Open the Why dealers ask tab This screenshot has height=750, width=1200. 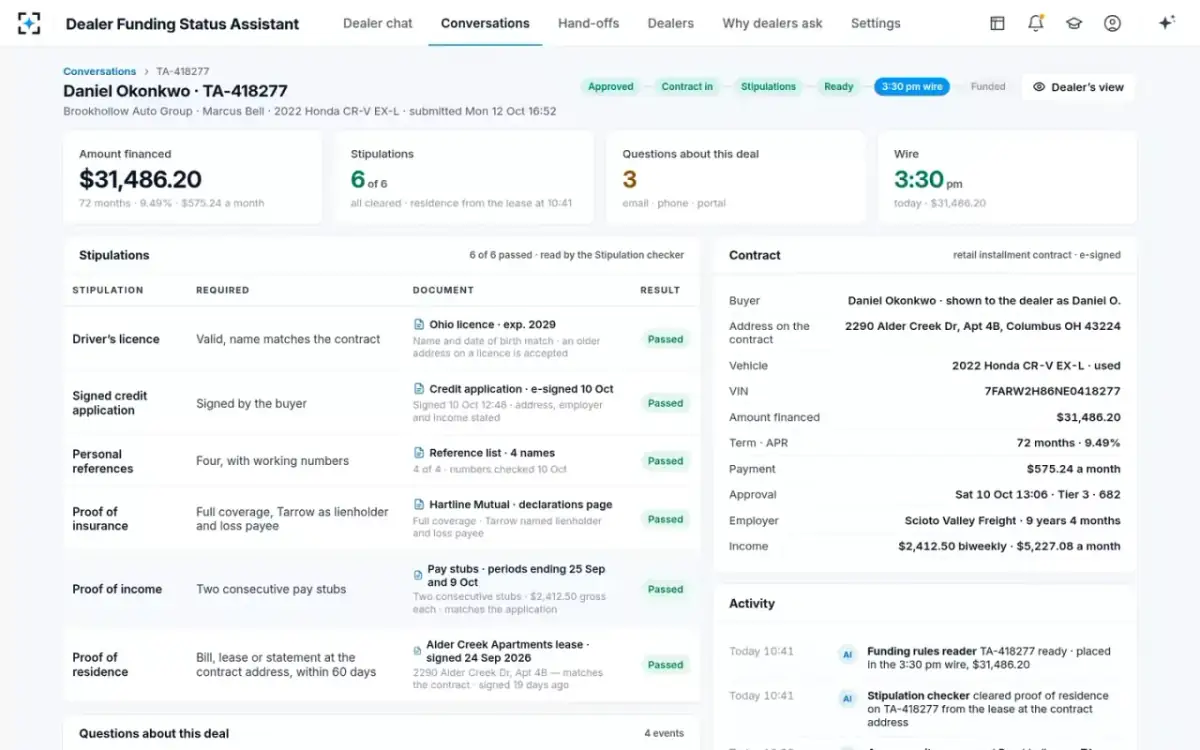772,23
